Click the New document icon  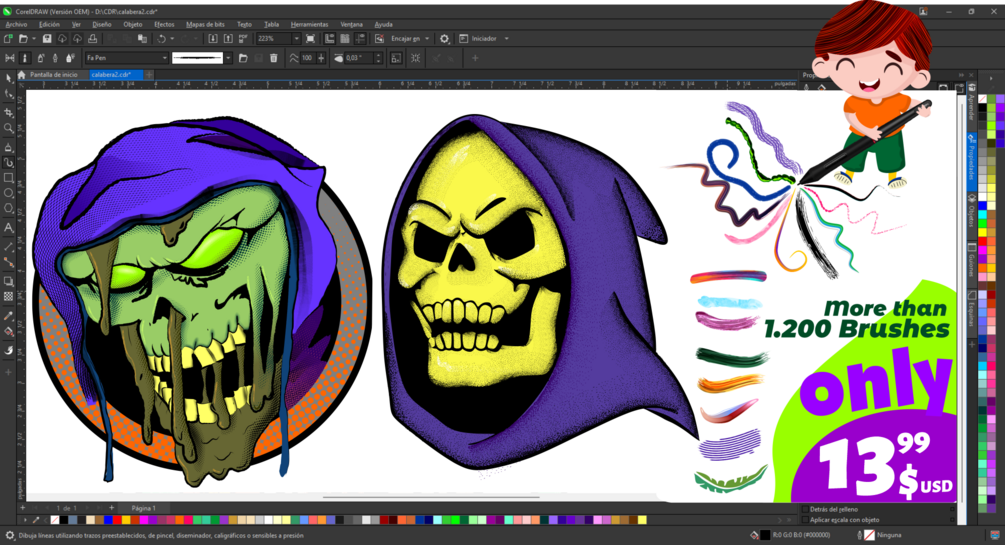[8, 39]
